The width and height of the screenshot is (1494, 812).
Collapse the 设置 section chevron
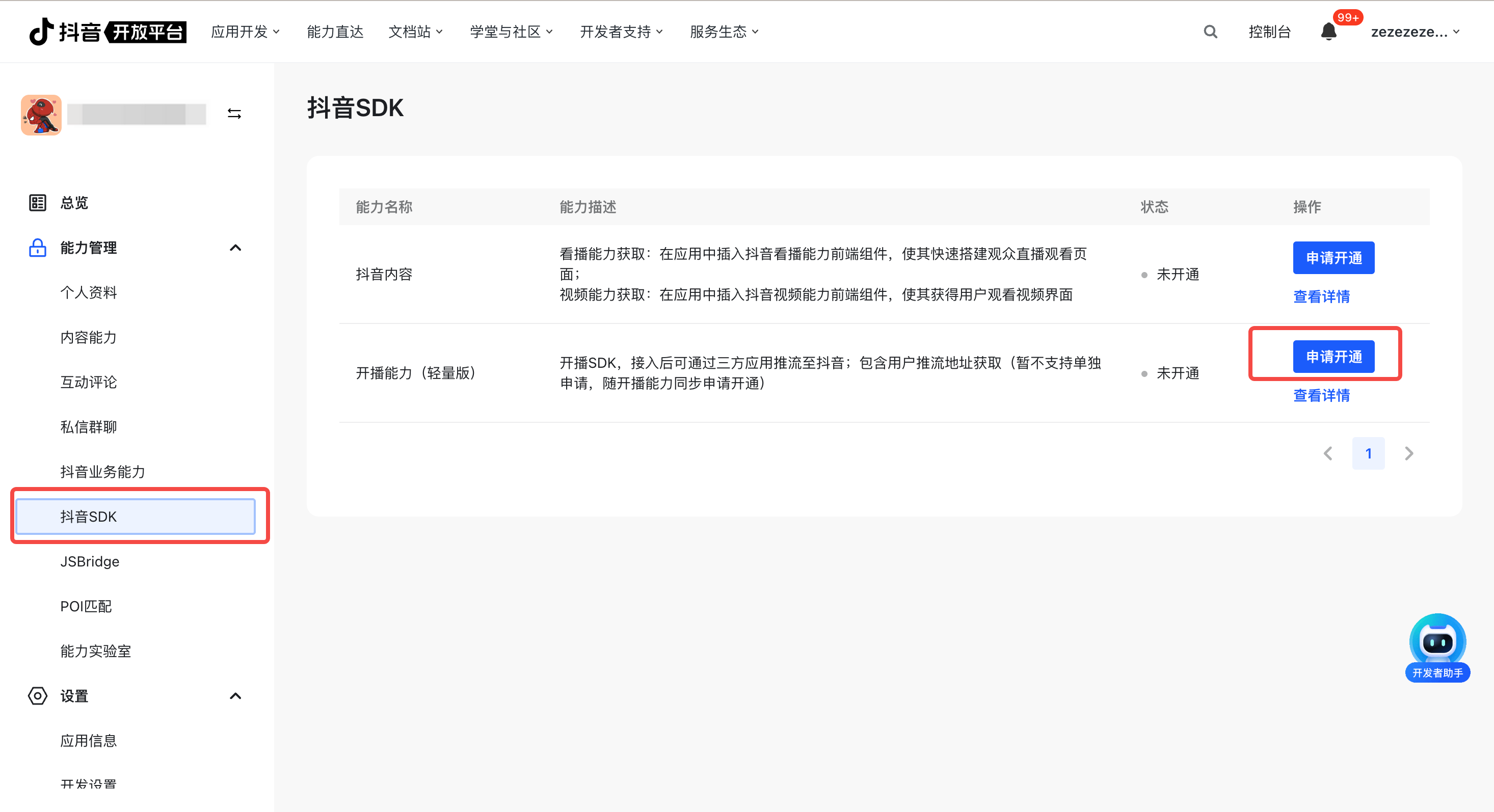point(235,695)
